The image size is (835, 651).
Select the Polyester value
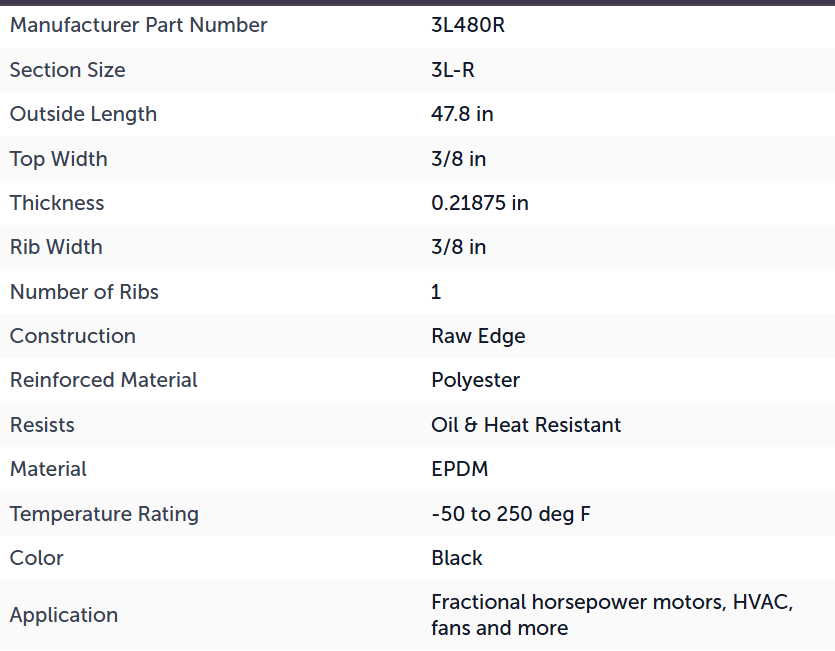click(x=476, y=380)
